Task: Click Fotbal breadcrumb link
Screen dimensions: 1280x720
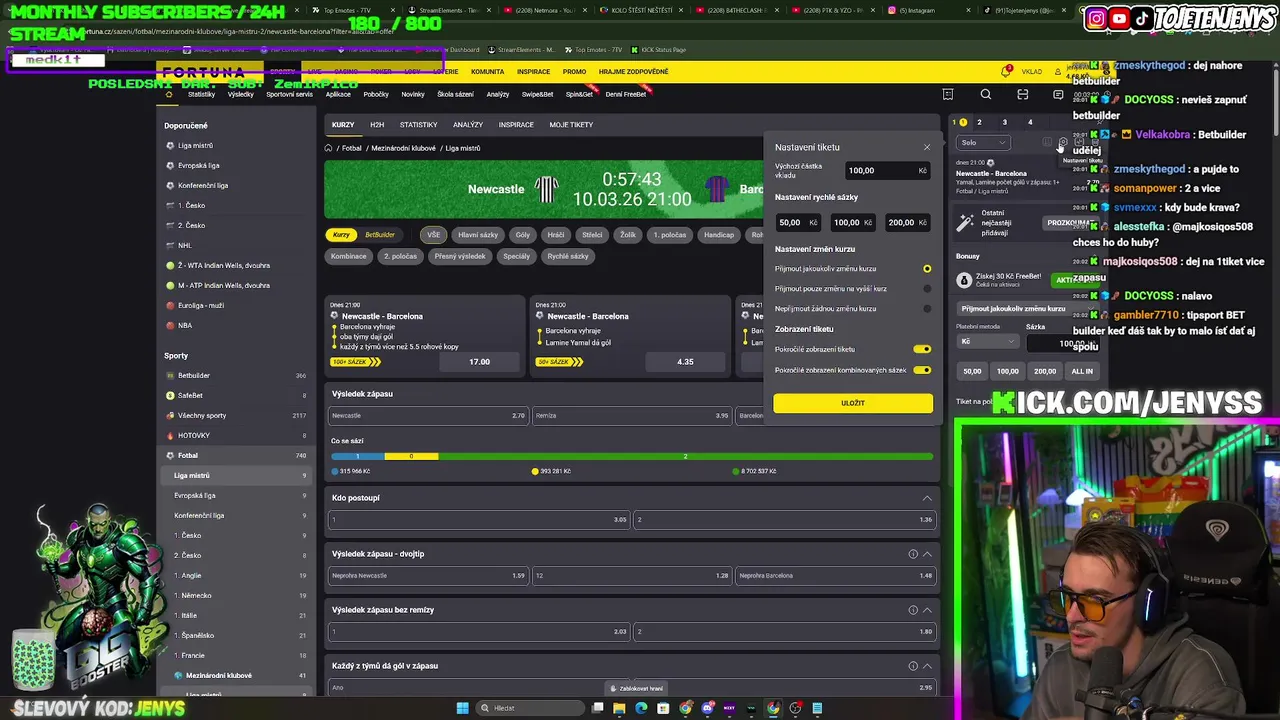Action: pos(352,148)
